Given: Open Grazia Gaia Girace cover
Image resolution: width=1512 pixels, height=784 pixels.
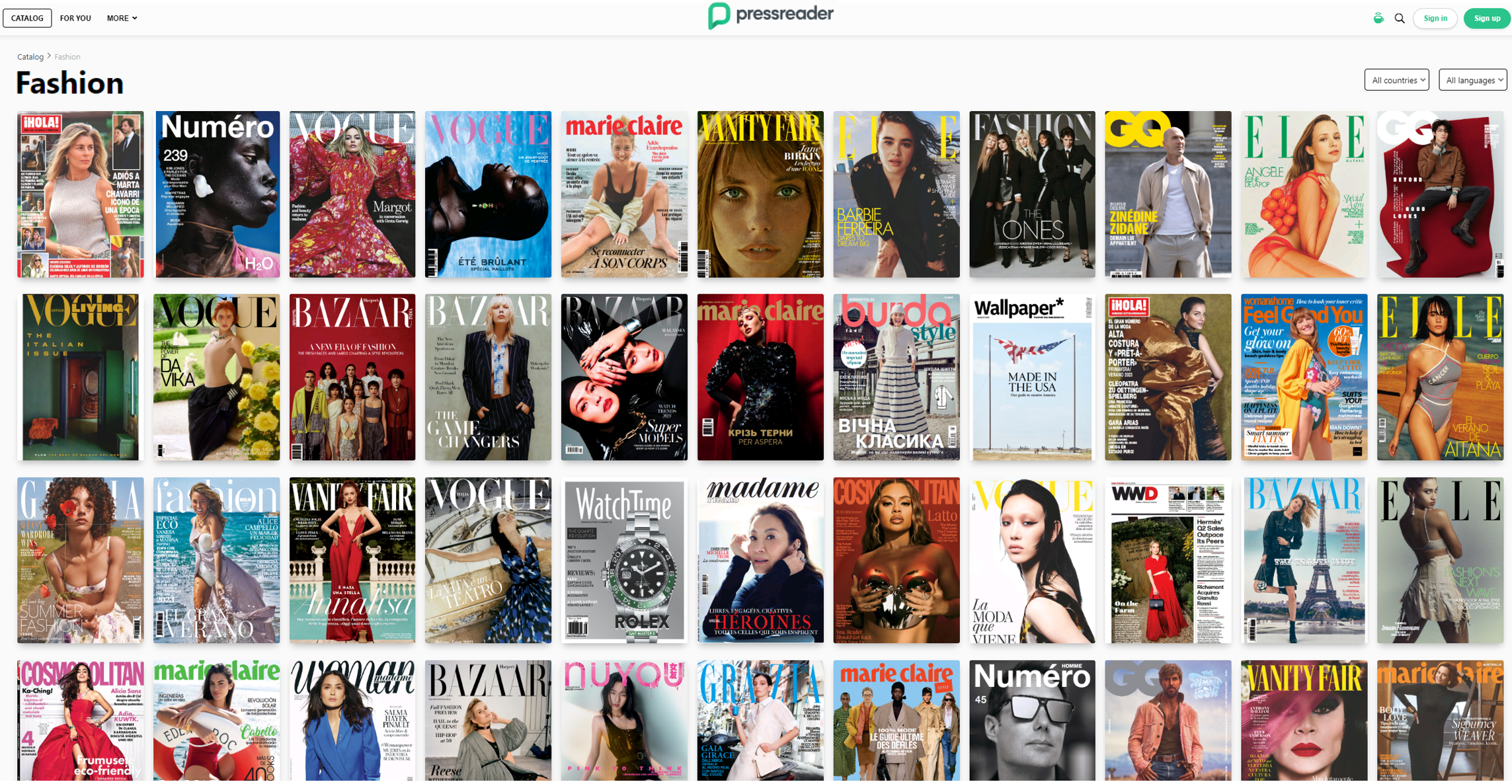Looking at the screenshot, I should 760,721.
